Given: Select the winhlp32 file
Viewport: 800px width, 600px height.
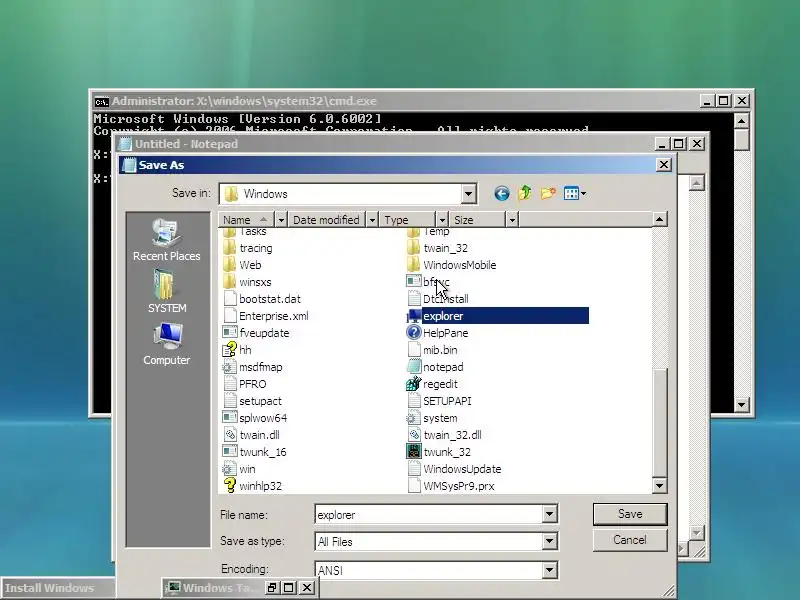Looking at the screenshot, I should (x=253, y=486).
